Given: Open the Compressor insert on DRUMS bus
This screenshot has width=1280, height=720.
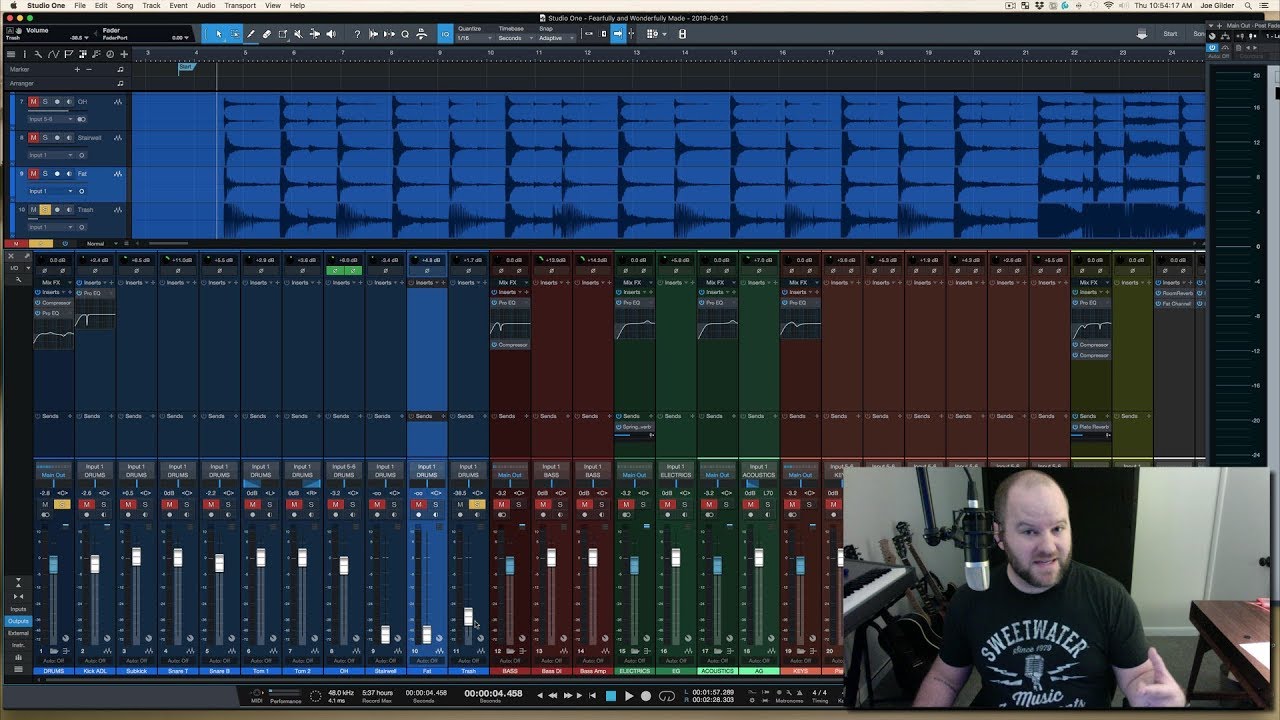Looking at the screenshot, I should [x=55, y=303].
